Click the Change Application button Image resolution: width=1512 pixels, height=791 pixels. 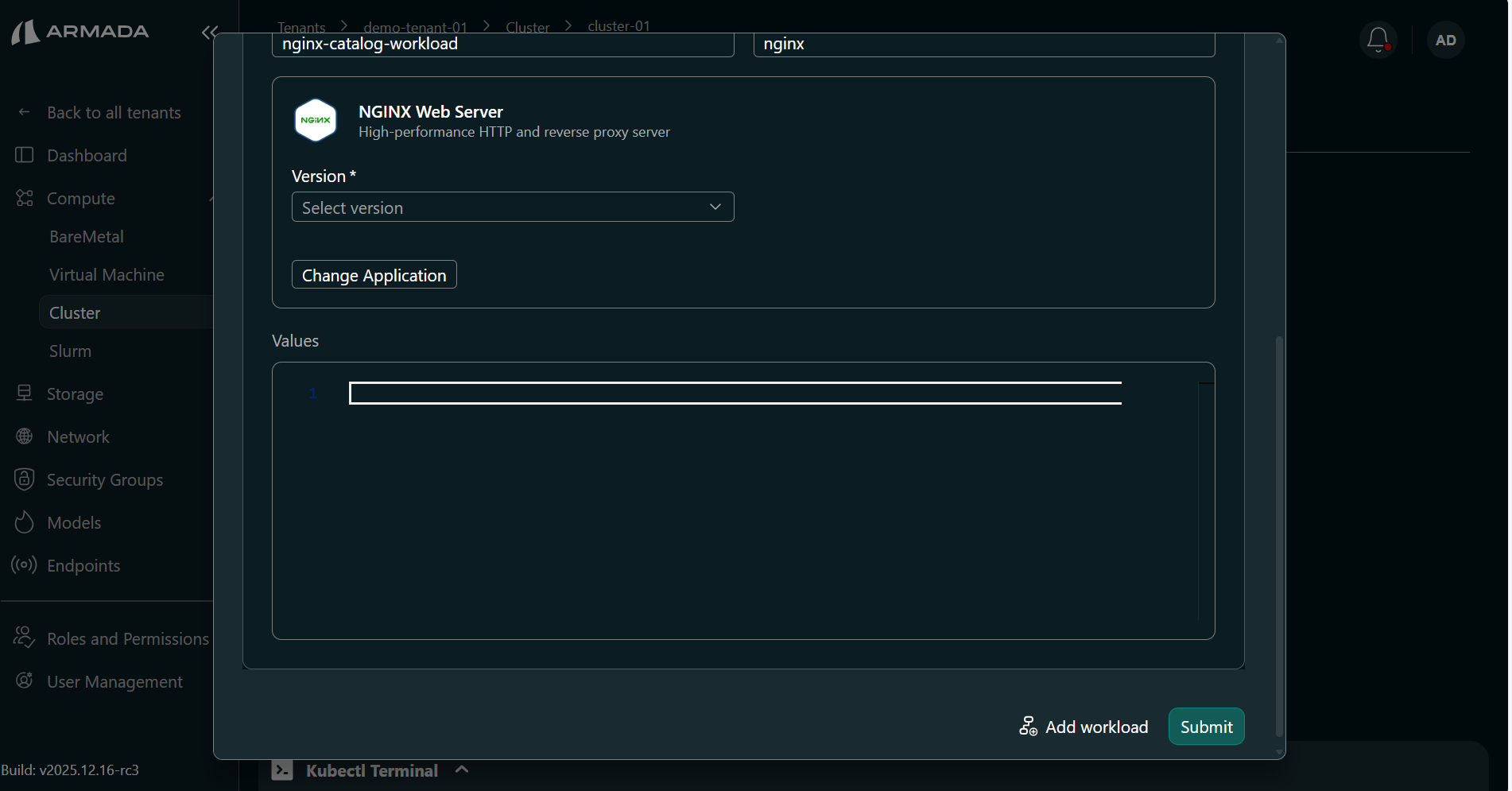(374, 274)
